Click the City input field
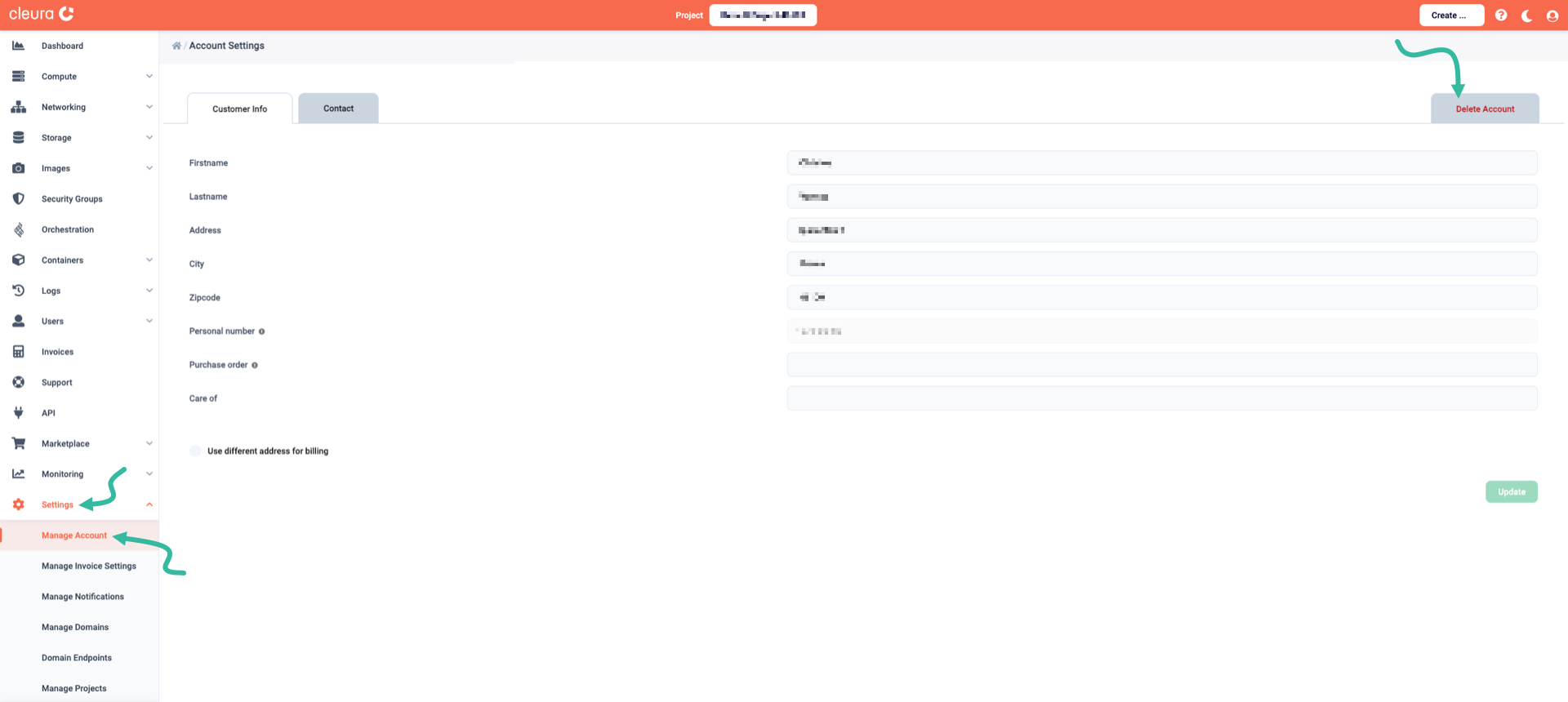Image resolution: width=1568 pixels, height=702 pixels. [1162, 264]
